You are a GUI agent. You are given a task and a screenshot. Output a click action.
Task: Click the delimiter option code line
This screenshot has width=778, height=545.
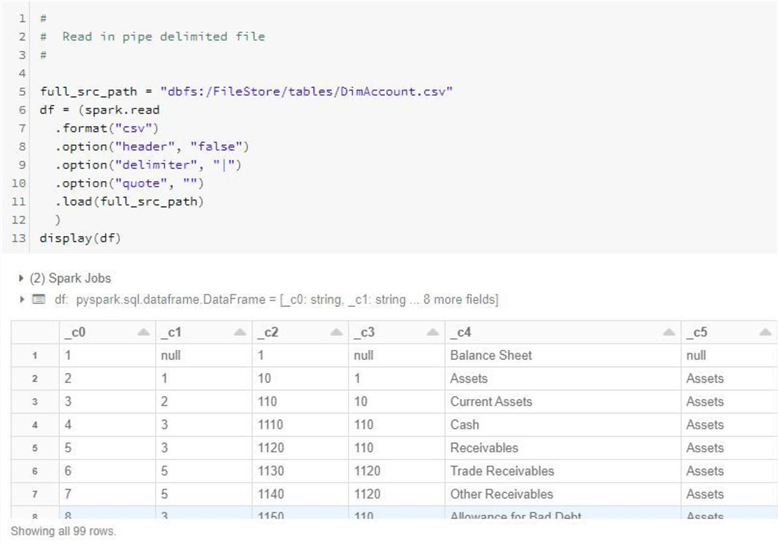[148, 165]
